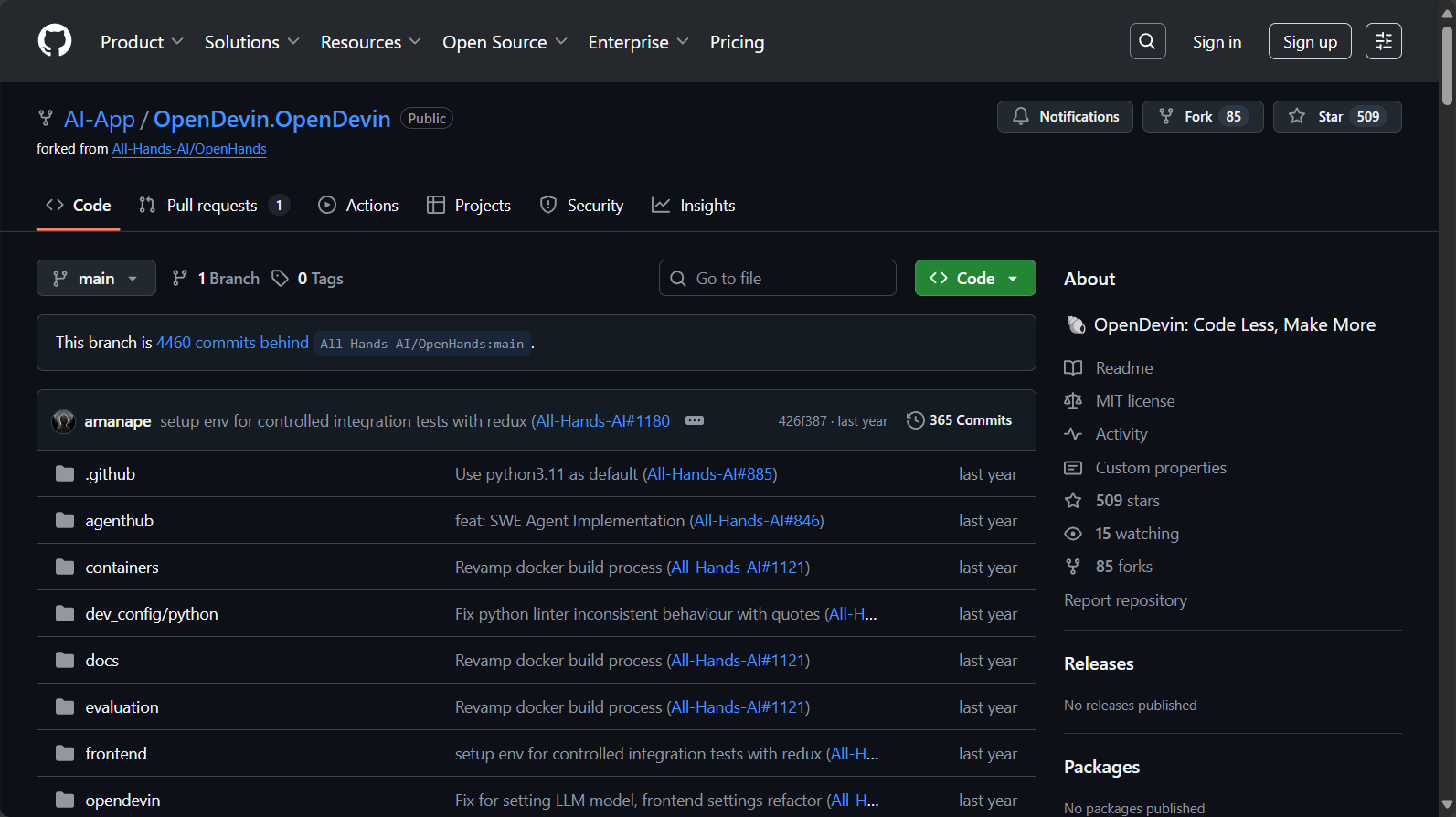Viewport: 1456px width, 817px height.
Task: Open Custom properties link
Action: [x=1145, y=468]
